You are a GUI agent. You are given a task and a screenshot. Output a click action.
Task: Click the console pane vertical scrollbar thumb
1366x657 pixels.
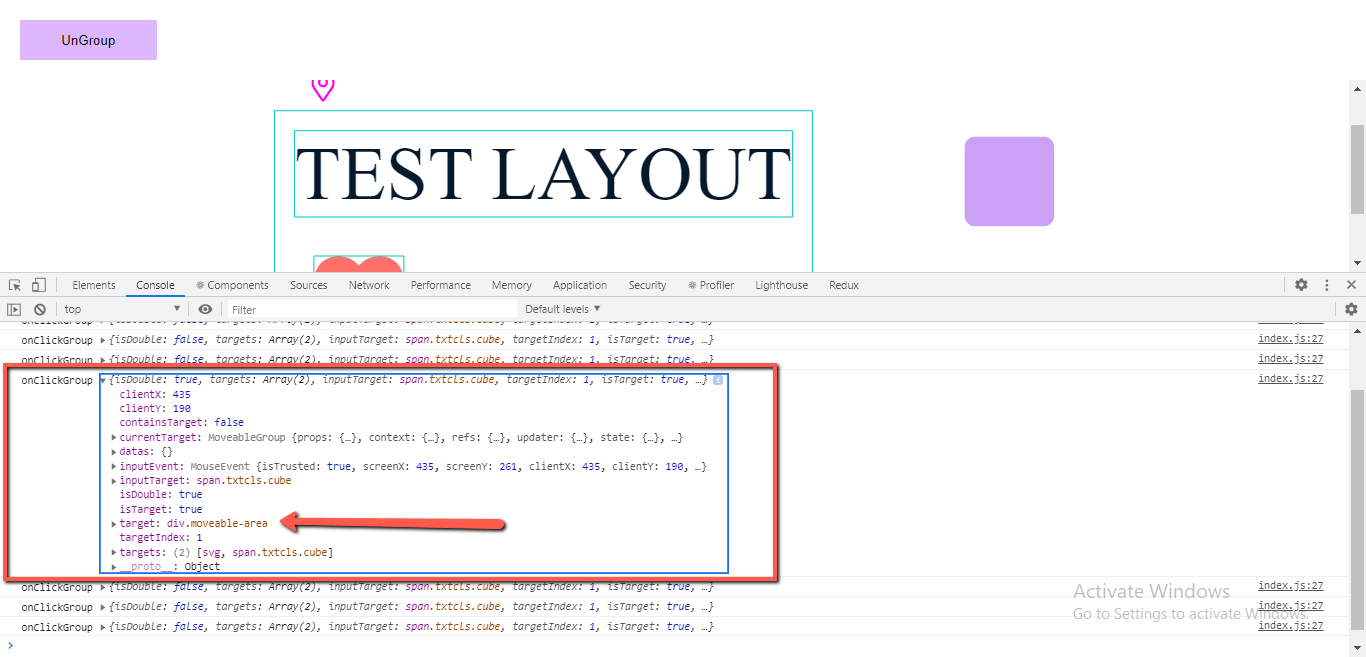coord(1357,510)
